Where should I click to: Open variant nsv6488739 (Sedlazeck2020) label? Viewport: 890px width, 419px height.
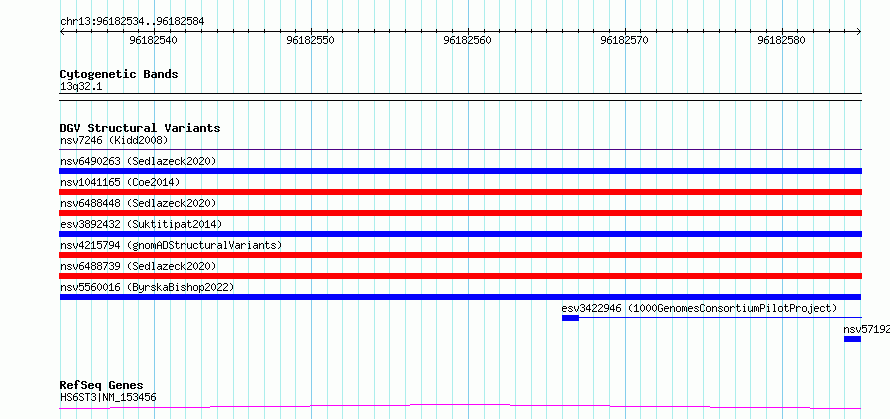pos(138,266)
